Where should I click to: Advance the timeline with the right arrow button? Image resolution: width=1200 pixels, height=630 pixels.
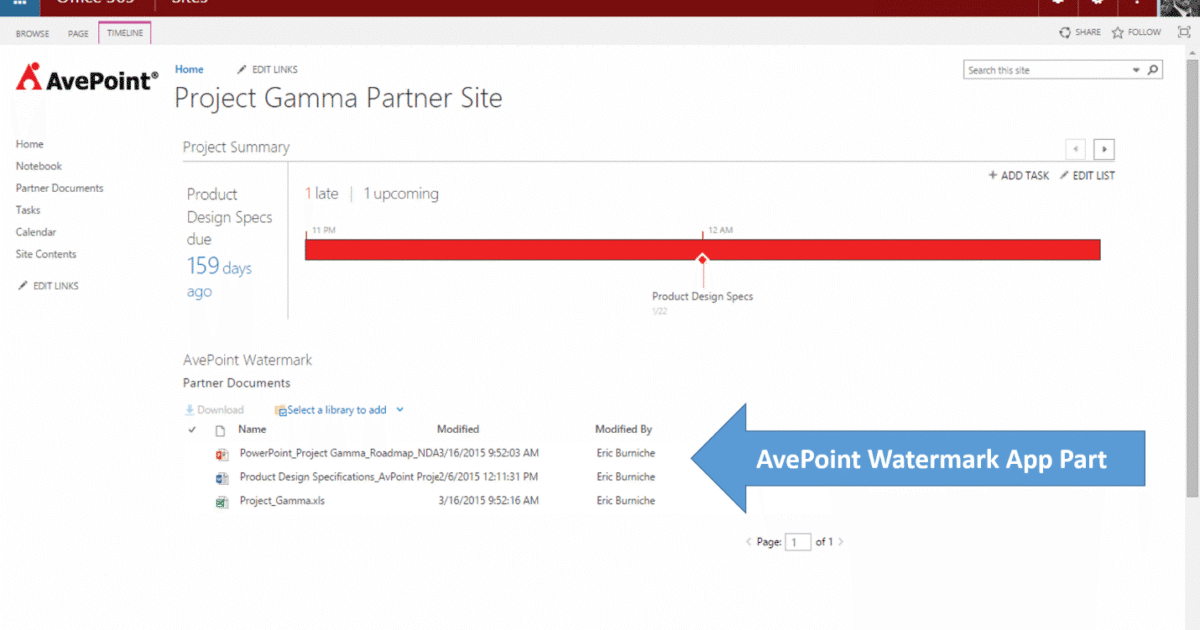(x=1103, y=148)
